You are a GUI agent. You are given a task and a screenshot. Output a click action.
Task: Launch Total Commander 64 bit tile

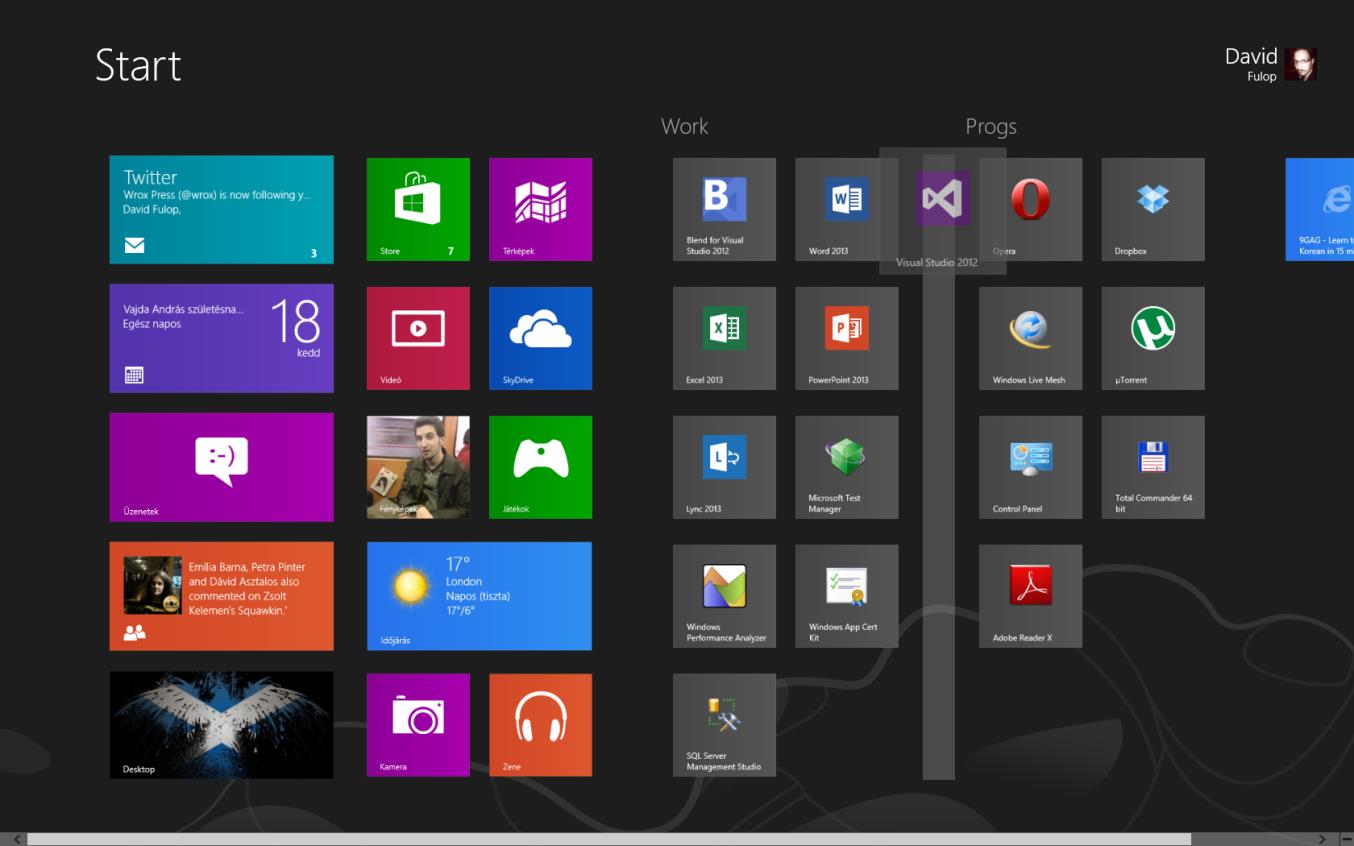1153,467
